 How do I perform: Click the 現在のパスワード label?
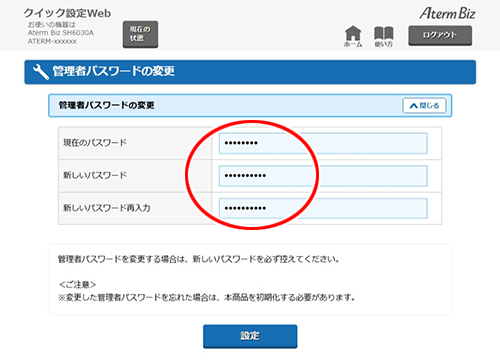[x=95, y=143]
